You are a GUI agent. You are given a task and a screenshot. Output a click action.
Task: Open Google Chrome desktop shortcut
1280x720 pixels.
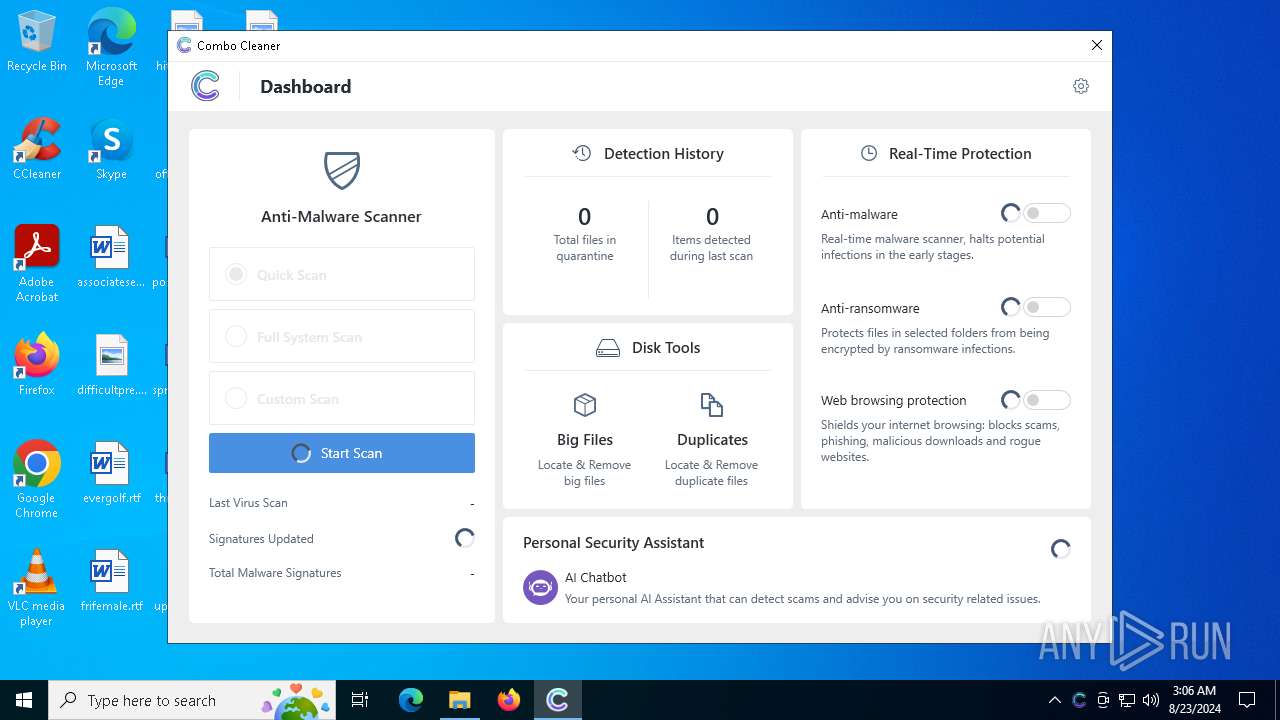(37, 480)
